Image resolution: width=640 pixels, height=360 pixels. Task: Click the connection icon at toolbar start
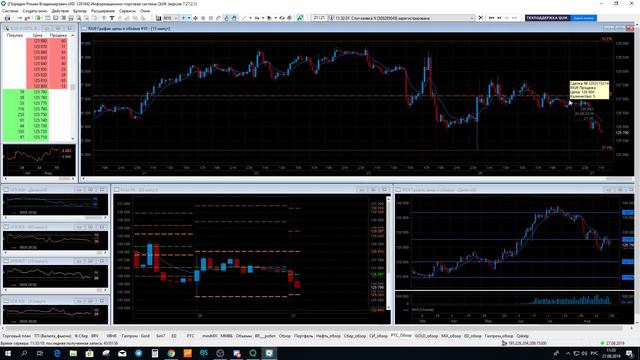coord(7,18)
